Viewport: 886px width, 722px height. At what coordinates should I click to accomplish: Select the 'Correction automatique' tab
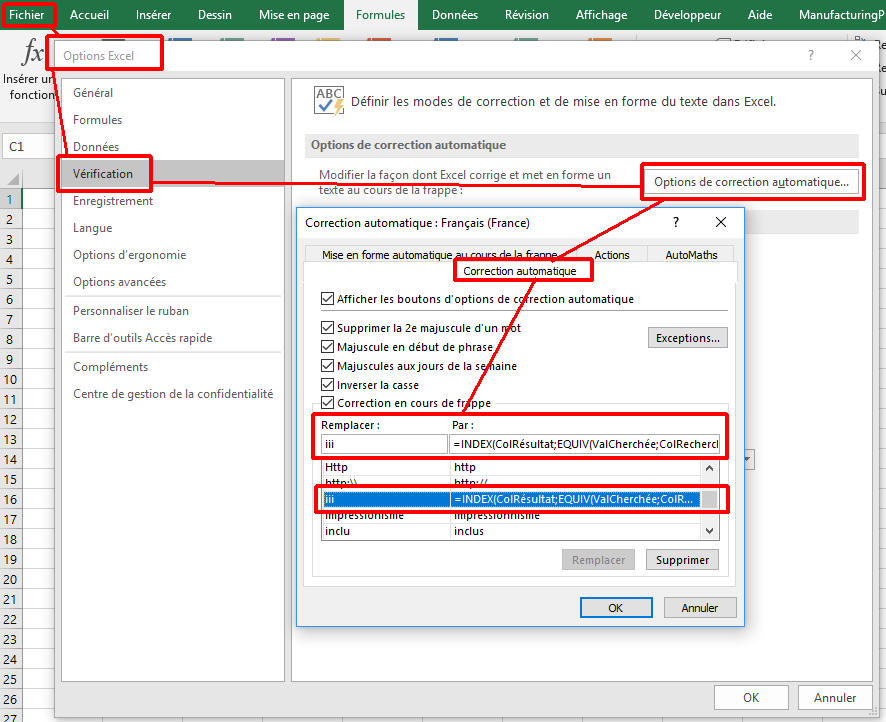pos(520,271)
